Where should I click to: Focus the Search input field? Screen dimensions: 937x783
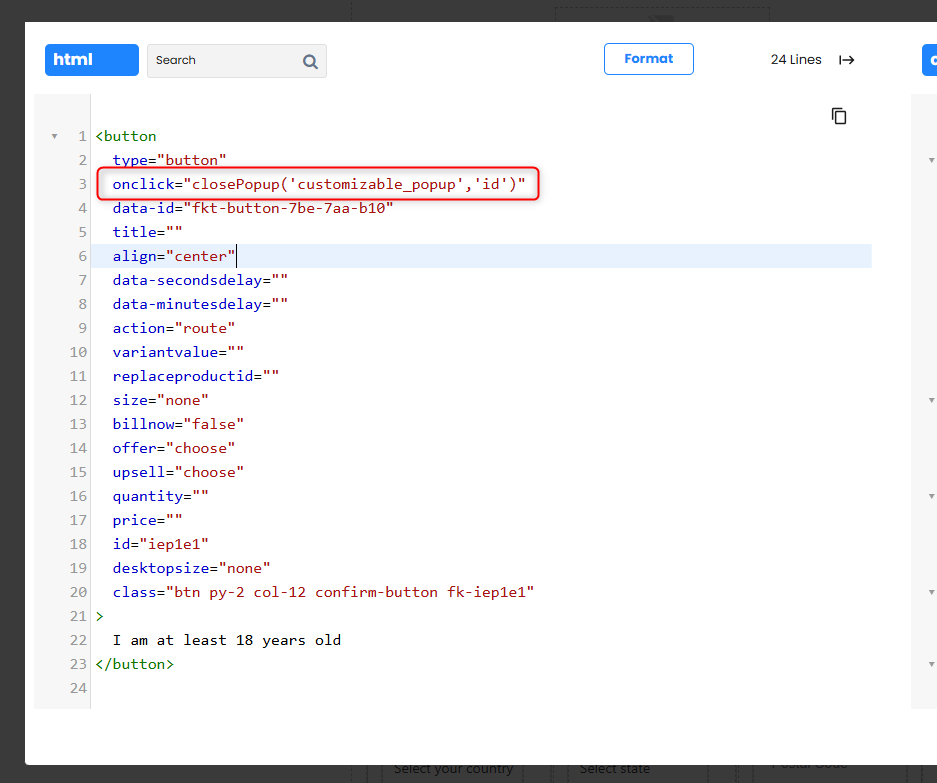[225, 61]
